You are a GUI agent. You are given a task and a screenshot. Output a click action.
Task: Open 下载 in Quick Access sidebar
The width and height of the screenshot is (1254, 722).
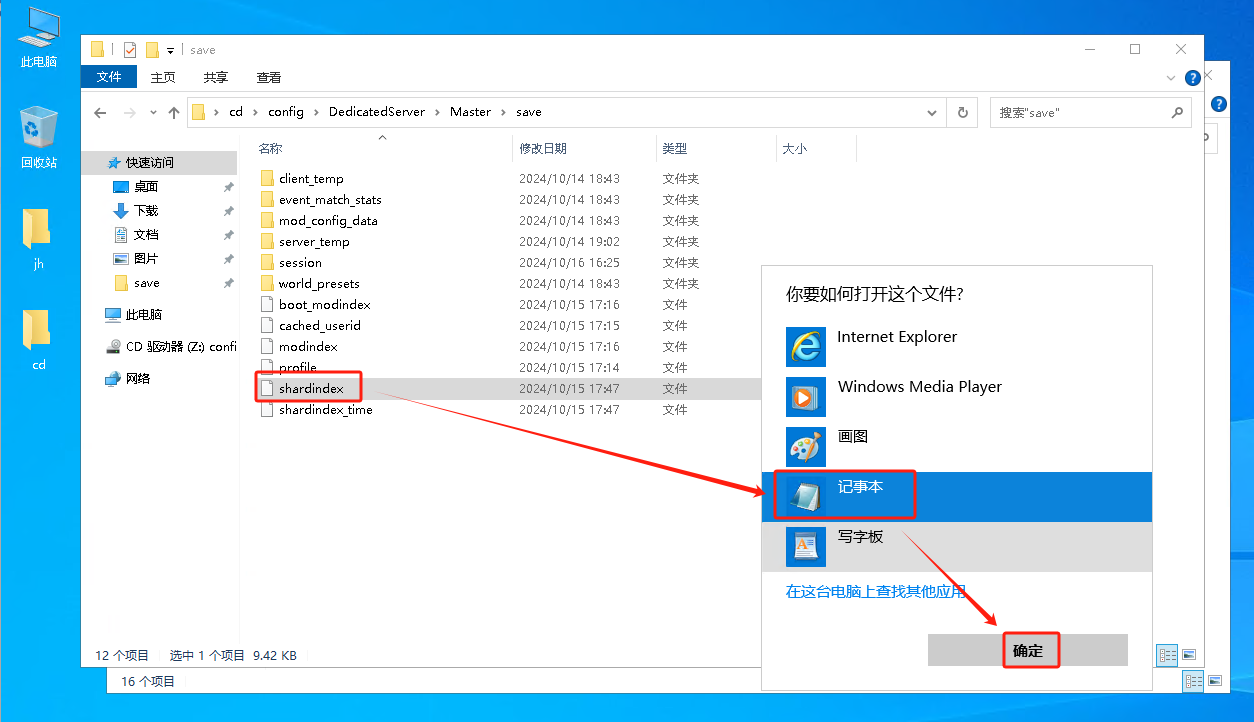click(146, 210)
